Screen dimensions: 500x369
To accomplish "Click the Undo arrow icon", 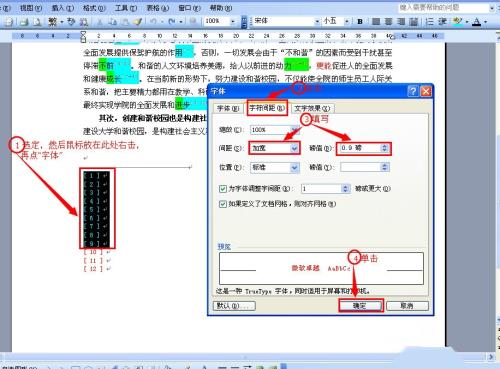I will point(153,22).
